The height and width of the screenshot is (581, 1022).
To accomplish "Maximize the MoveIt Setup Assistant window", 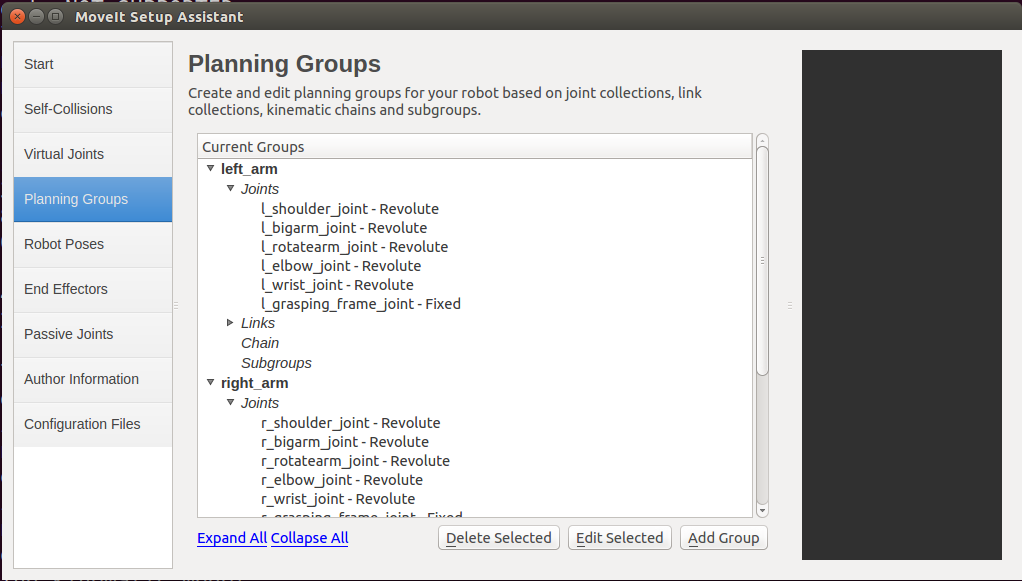I will (55, 16).
